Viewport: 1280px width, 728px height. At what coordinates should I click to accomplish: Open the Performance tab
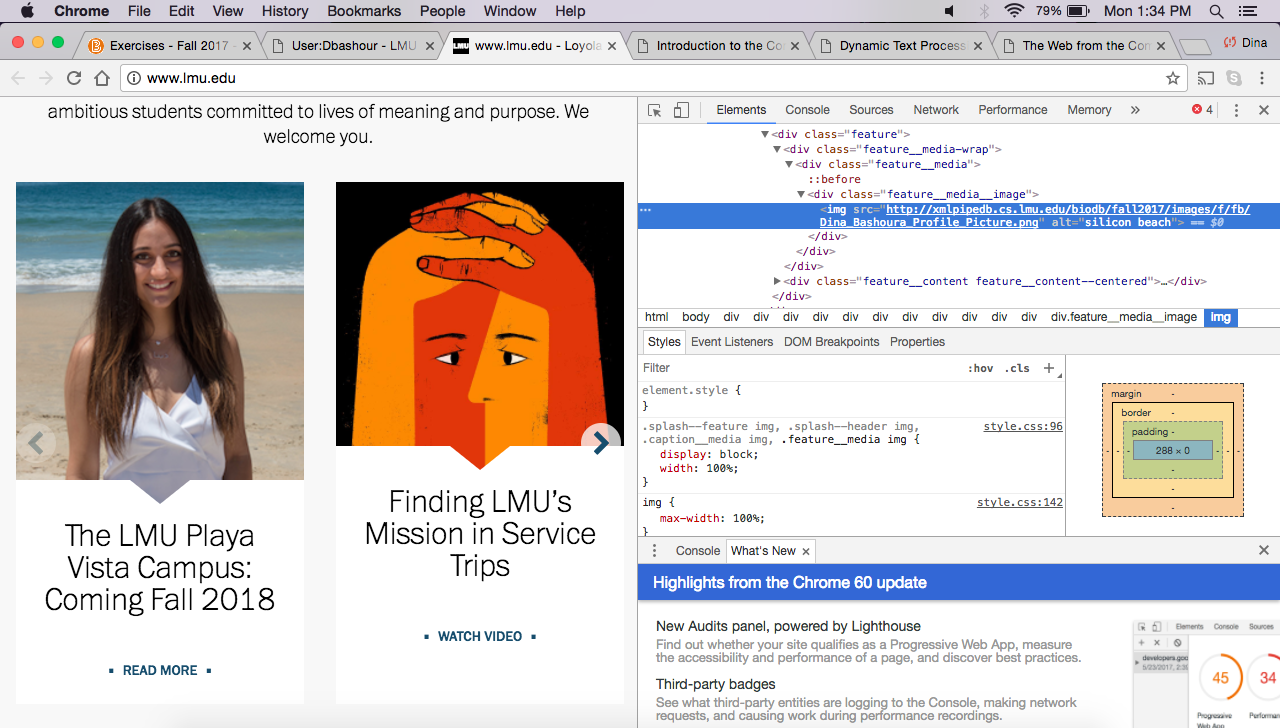click(1013, 110)
